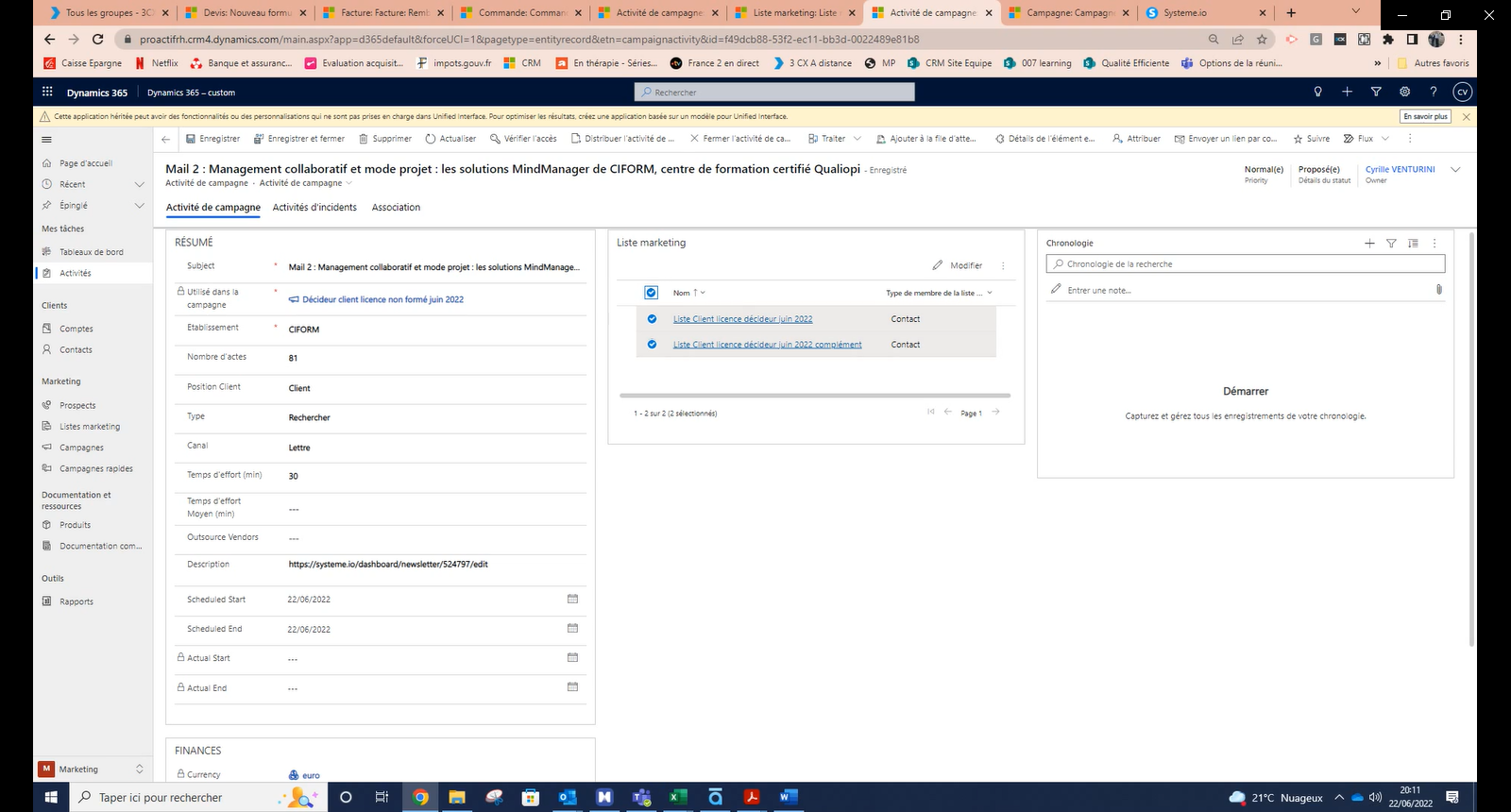Image resolution: width=1511 pixels, height=812 pixels.
Task: Open the Marketing area switcher at sidebar bottom
Action: [x=93, y=770]
